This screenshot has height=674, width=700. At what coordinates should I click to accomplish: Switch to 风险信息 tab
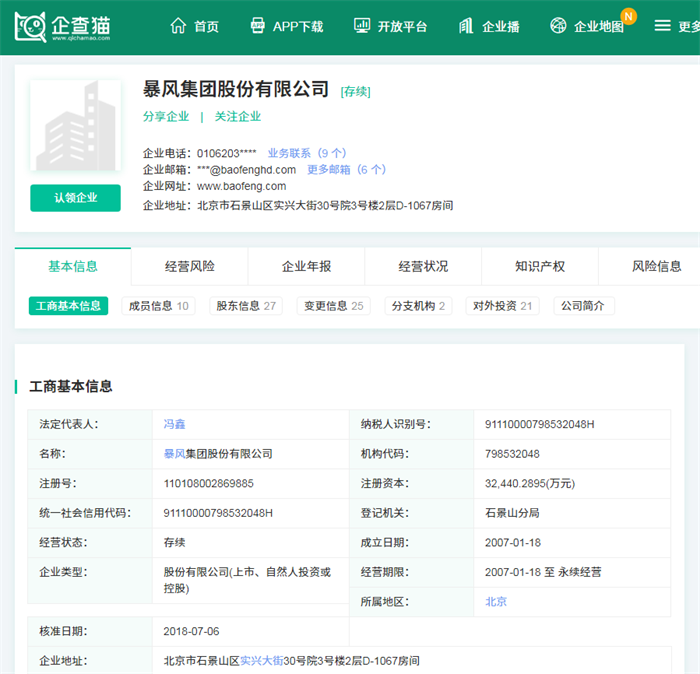[656, 266]
